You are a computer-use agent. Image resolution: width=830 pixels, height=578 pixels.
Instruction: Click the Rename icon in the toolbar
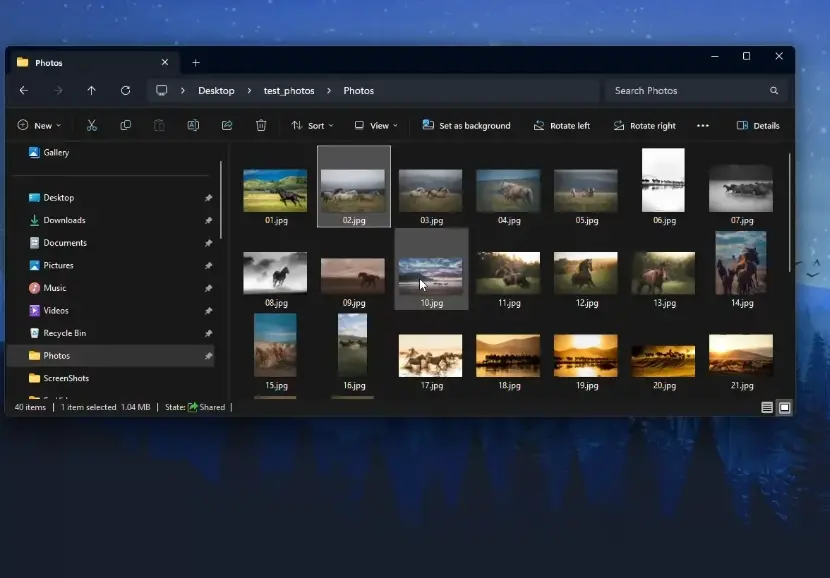193,125
